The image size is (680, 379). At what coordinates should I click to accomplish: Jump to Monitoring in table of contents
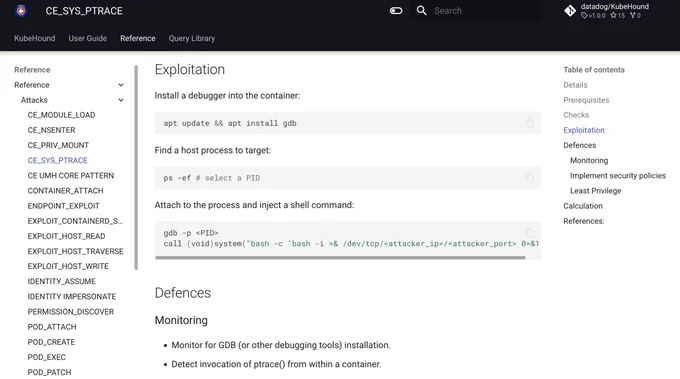(x=589, y=160)
